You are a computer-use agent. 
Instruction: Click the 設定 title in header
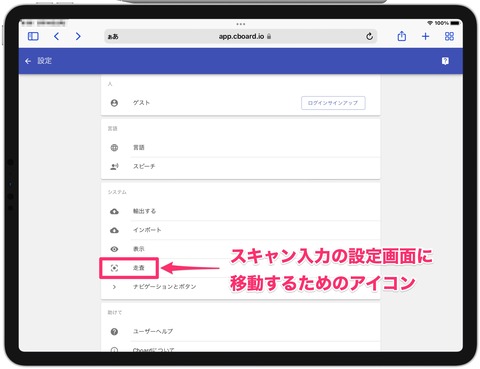click(44, 61)
